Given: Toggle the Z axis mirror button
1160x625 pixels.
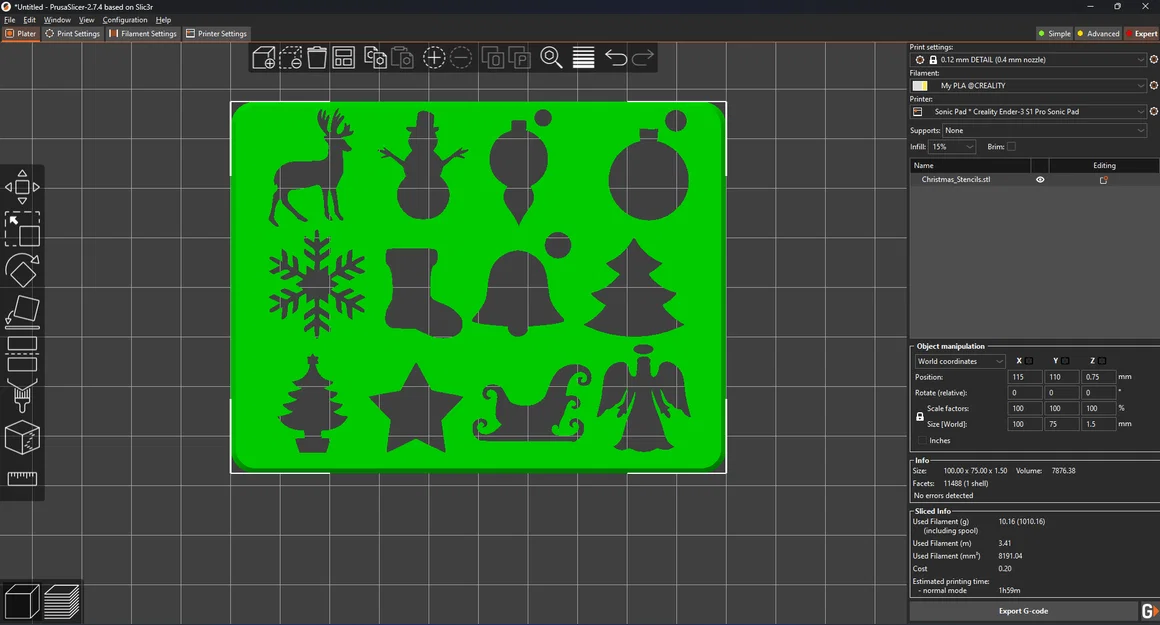Looking at the screenshot, I should click(1102, 361).
